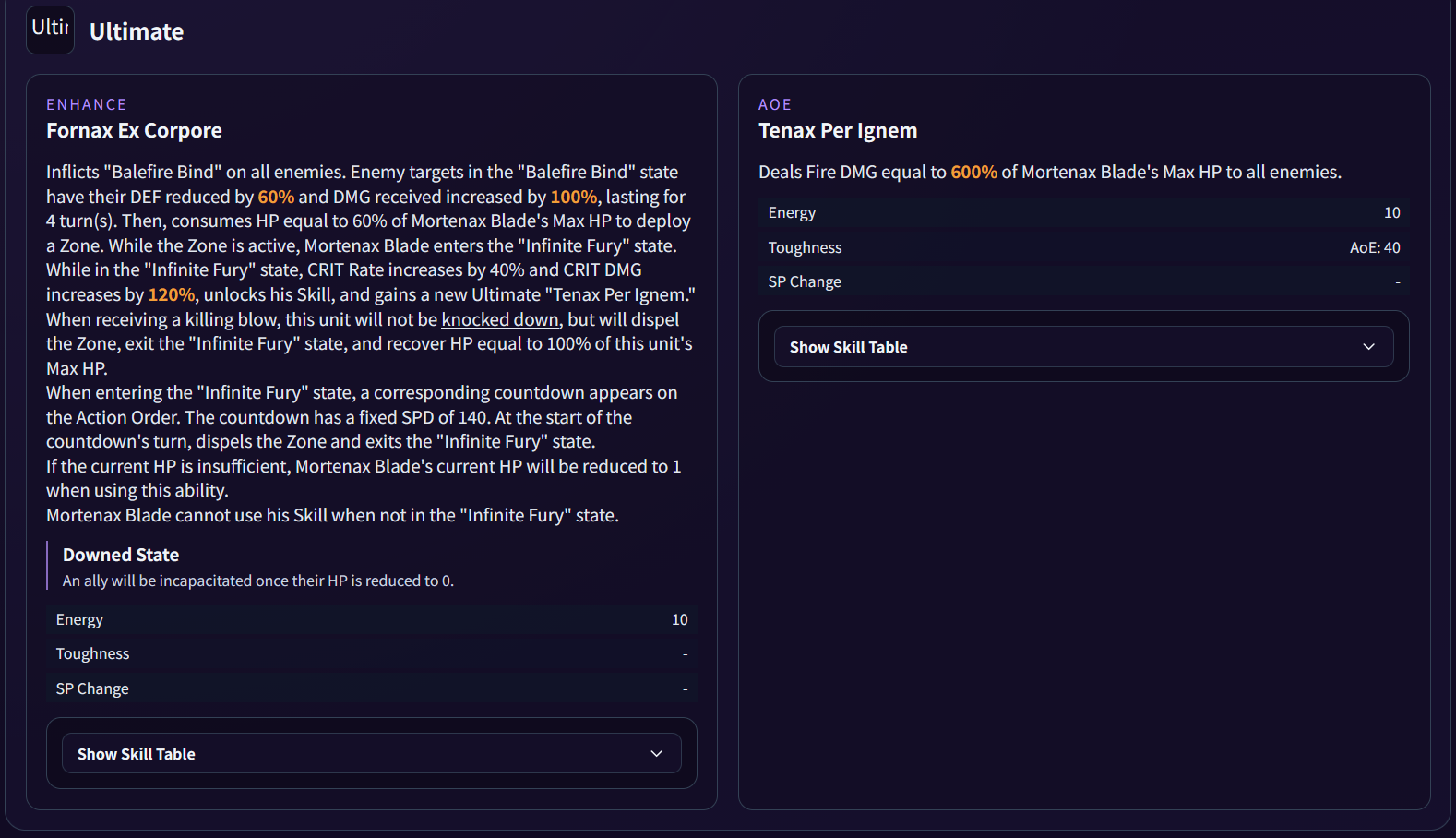Image resolution: width=1456 pixels, height=838 pixels.
Task: Click the highlighted "120%" CRIT DMG value
Action: pos(171,294)
